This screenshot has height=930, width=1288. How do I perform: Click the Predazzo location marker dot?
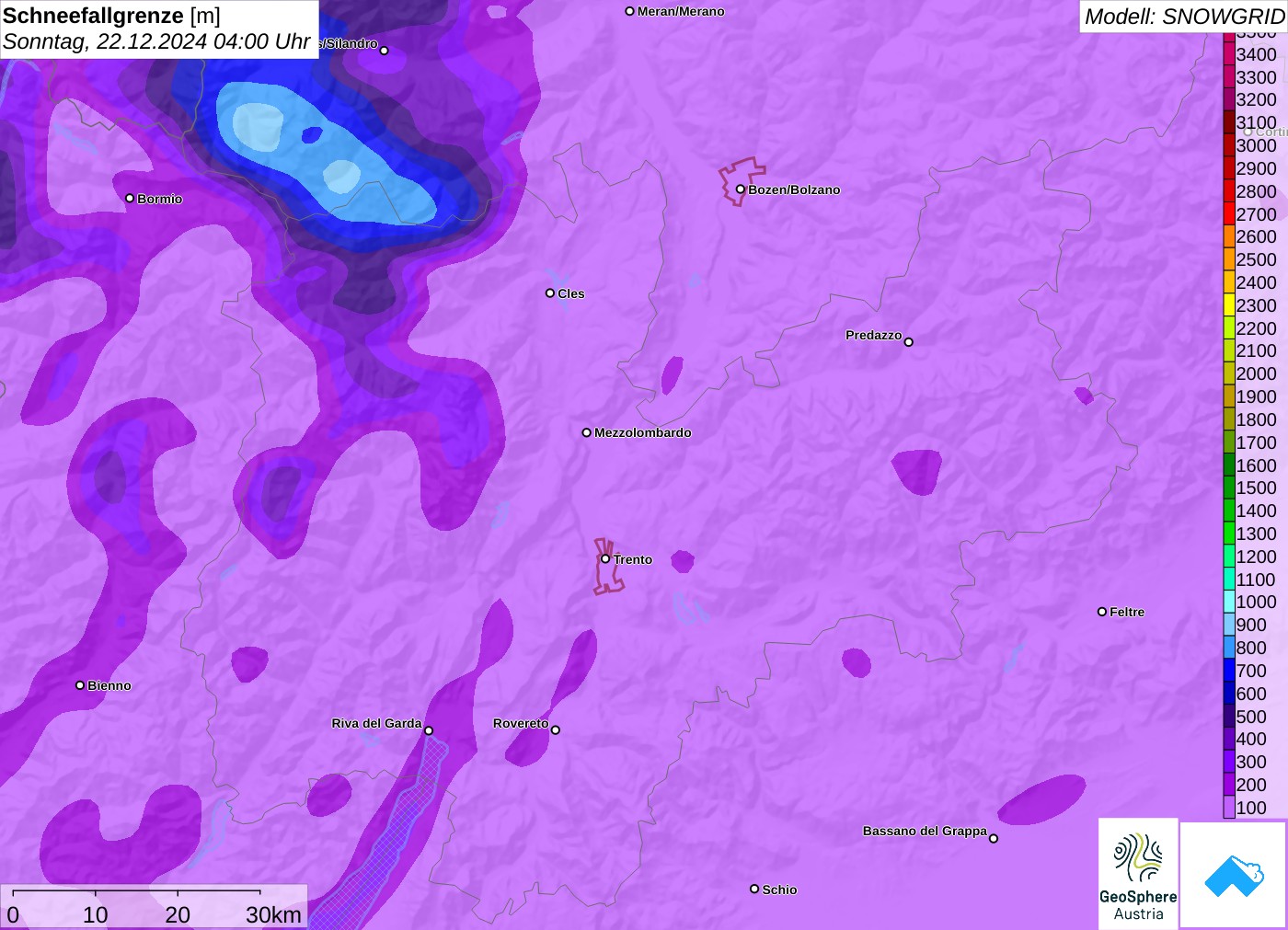click(x=909, y=342)
